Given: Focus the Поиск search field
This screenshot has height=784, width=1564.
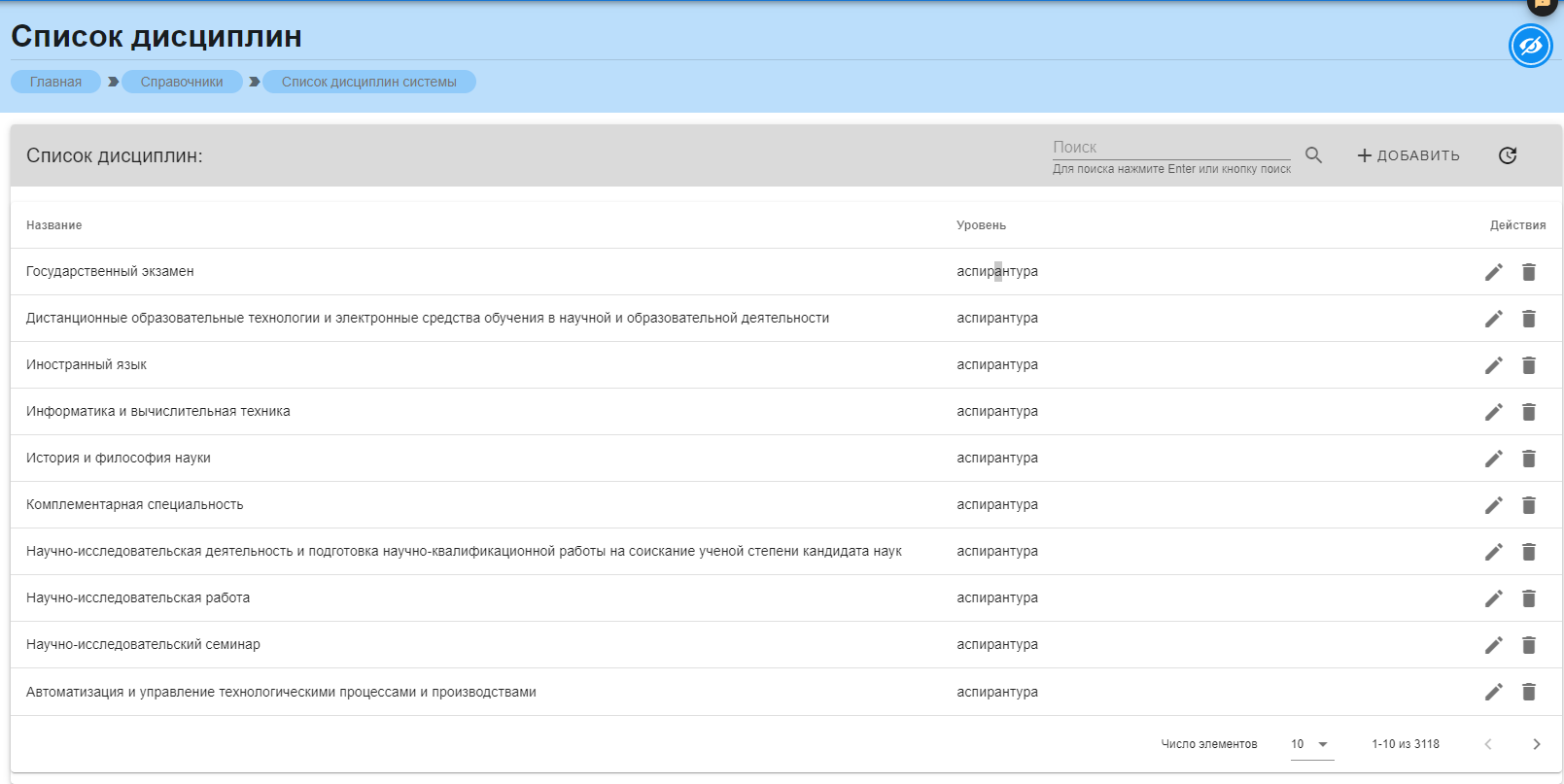Looking at the screenshot, I should tap(1170, 148).
